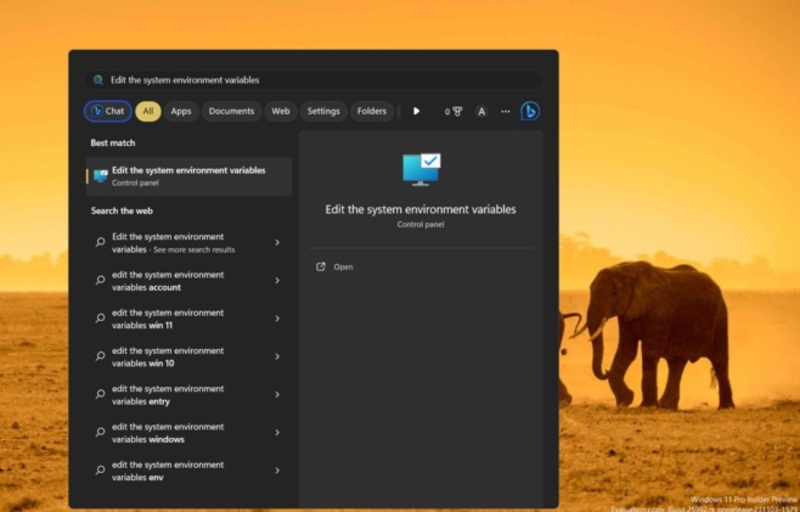800x512 pixels.
Task: Select the Web filter tab
Action: (x=281, y=111)
